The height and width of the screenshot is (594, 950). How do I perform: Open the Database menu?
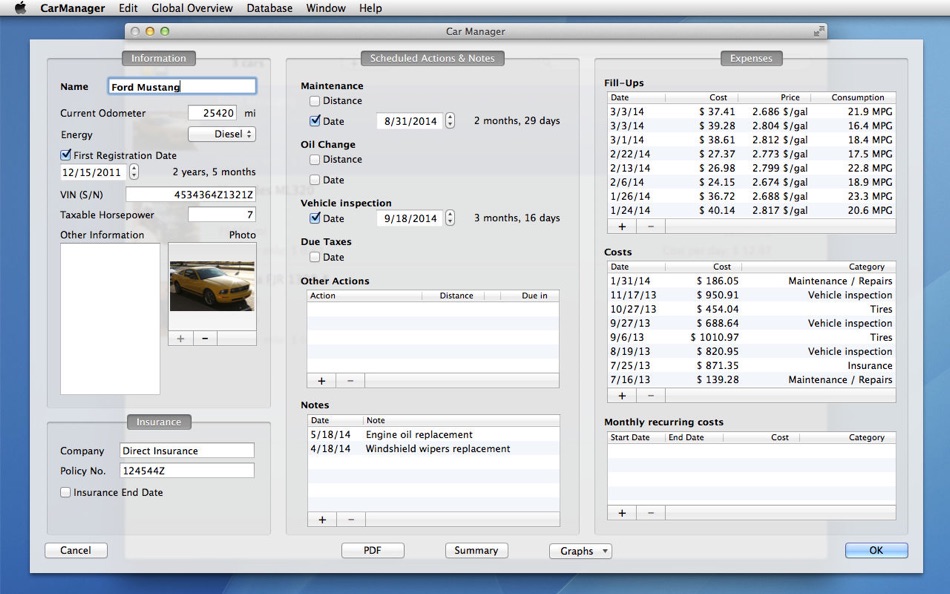[x=269, y=8]
